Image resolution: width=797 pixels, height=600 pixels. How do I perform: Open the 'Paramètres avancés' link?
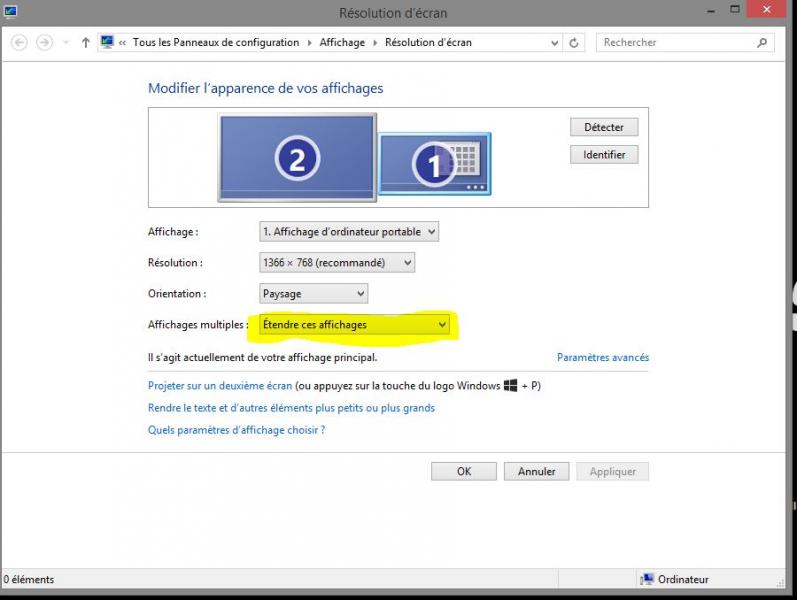tap(603, 357)
